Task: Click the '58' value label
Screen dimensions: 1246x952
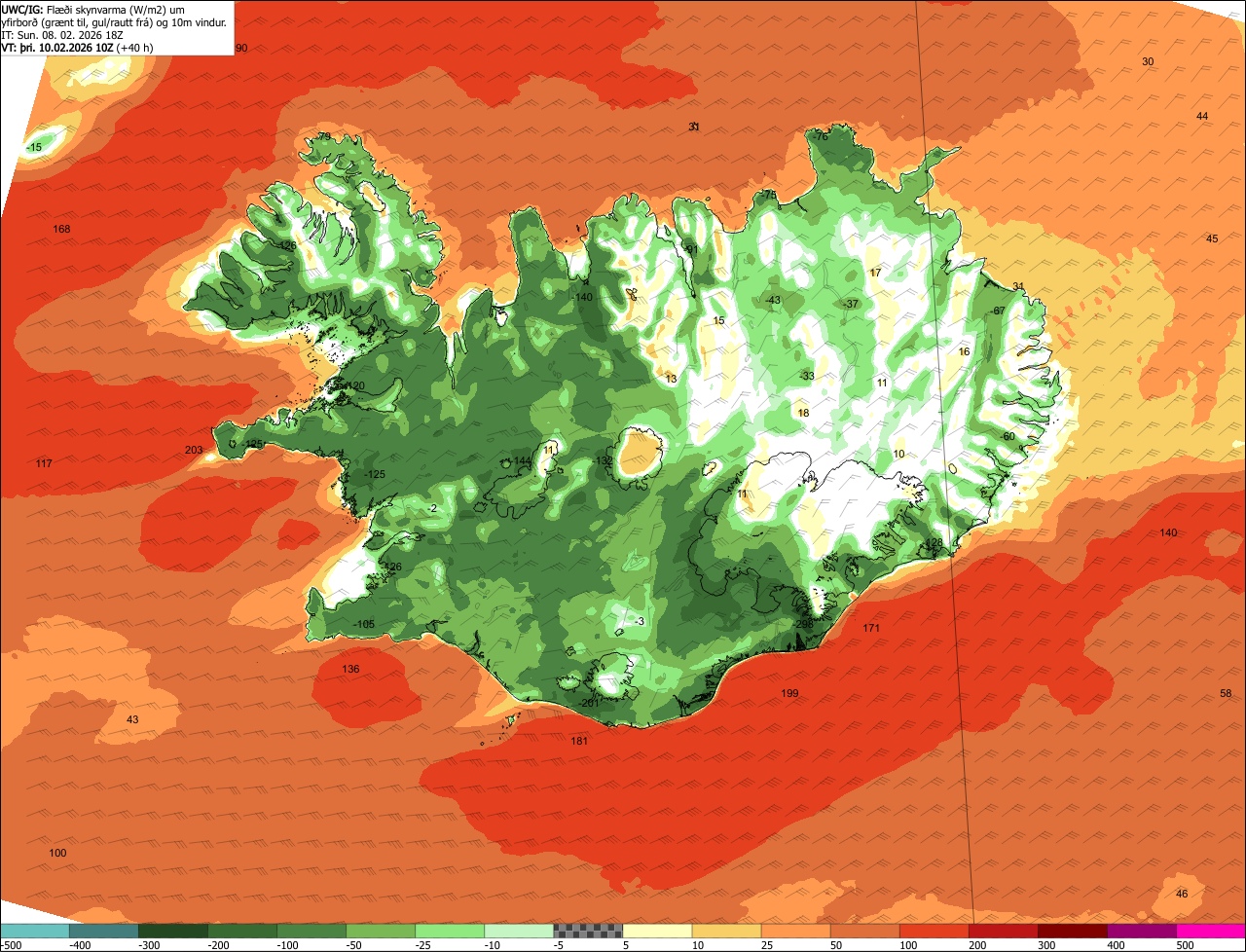Action: pos(1226,693)
